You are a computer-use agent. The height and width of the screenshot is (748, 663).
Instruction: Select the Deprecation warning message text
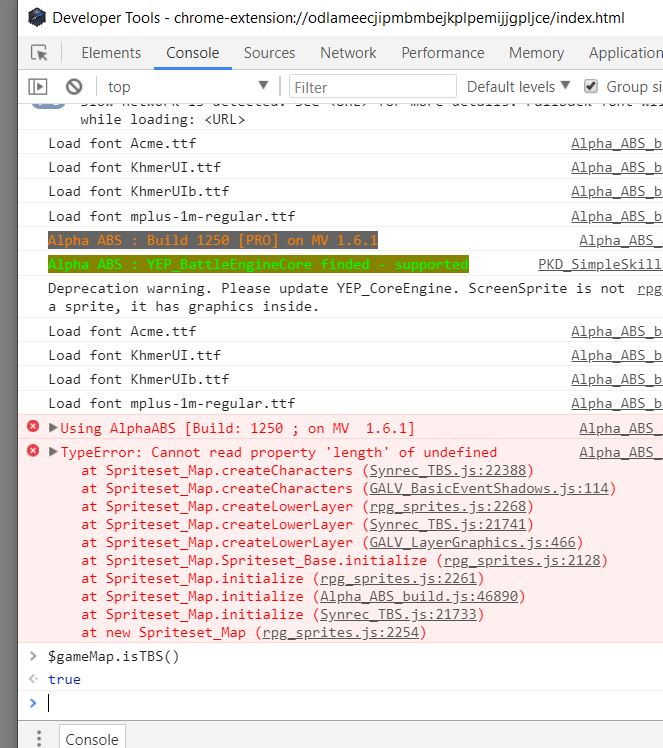(x=336, y=297)
